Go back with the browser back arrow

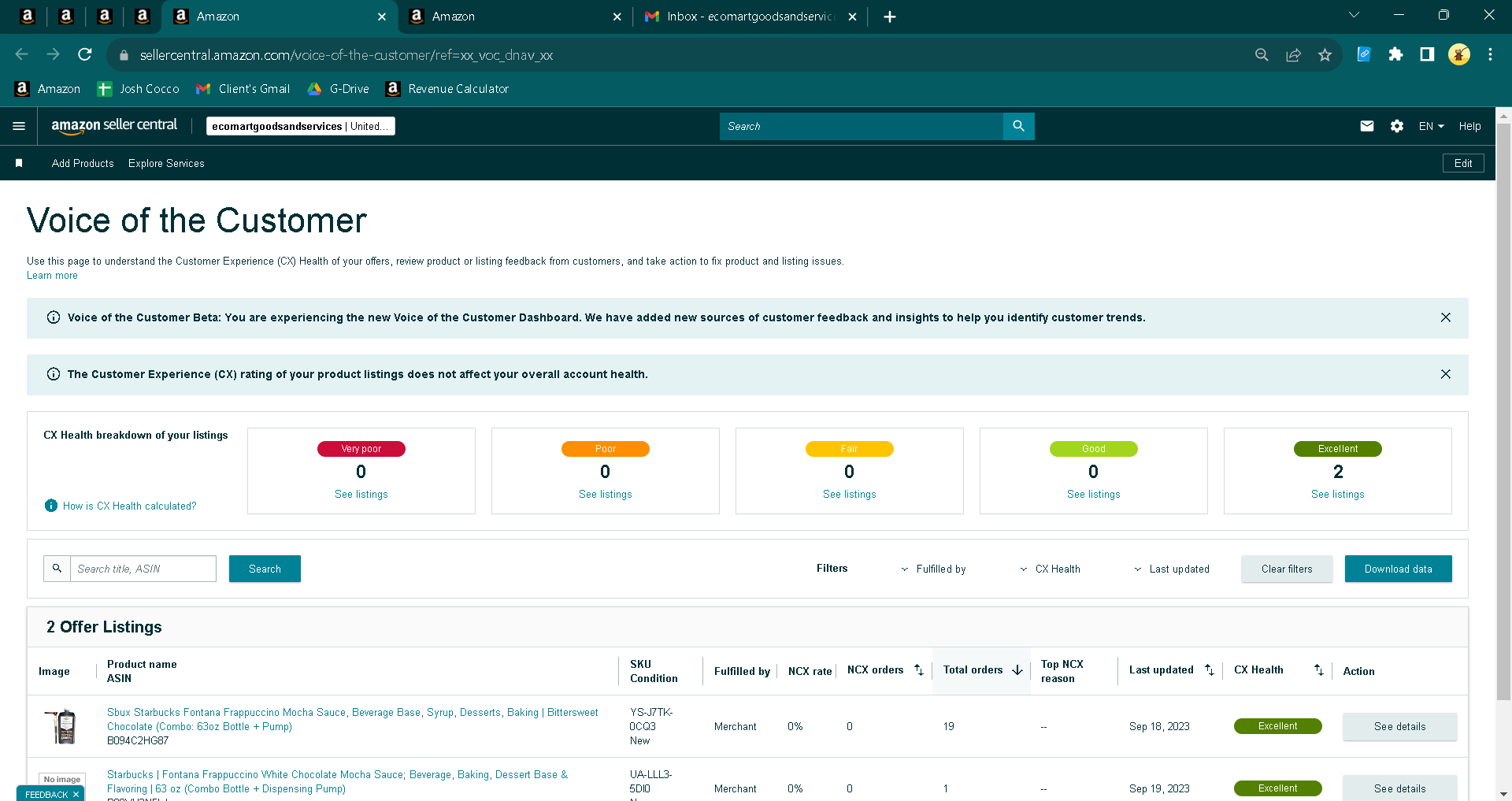click(x=22, y=54)
